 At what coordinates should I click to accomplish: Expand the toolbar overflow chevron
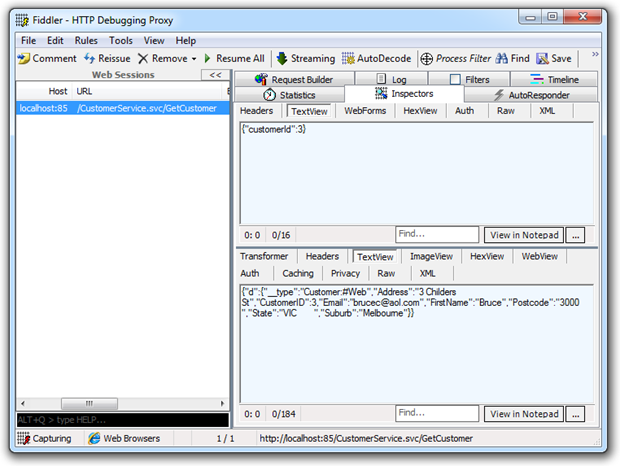[595, 54]
